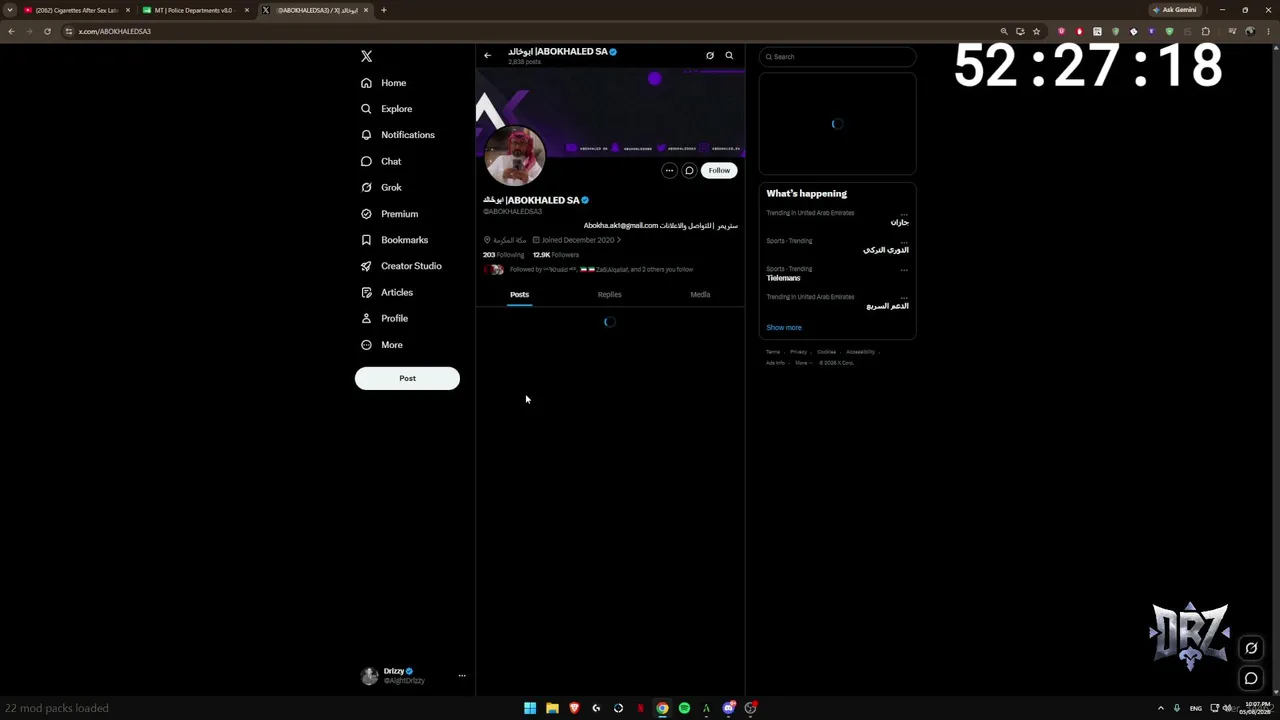Click the X logo in the sidebar
Screen dimensions: 1280x720
(367, 57)
